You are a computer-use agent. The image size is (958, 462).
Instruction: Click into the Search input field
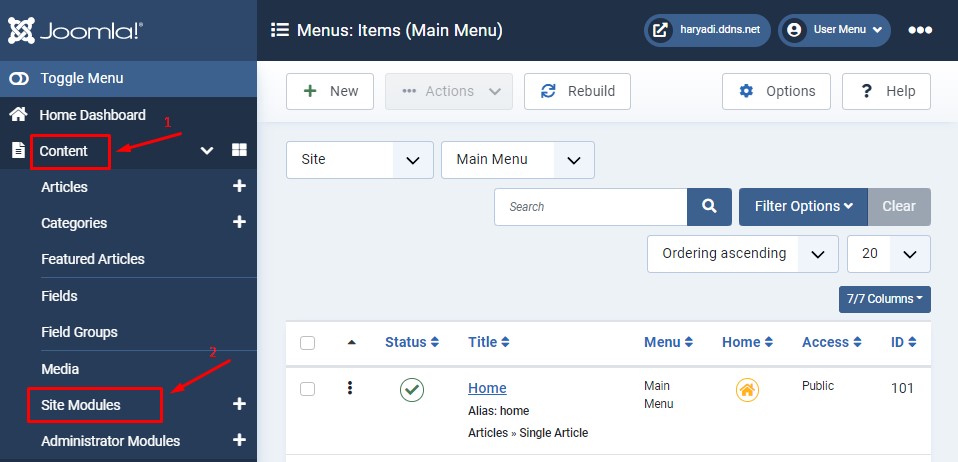click(590, 206)
